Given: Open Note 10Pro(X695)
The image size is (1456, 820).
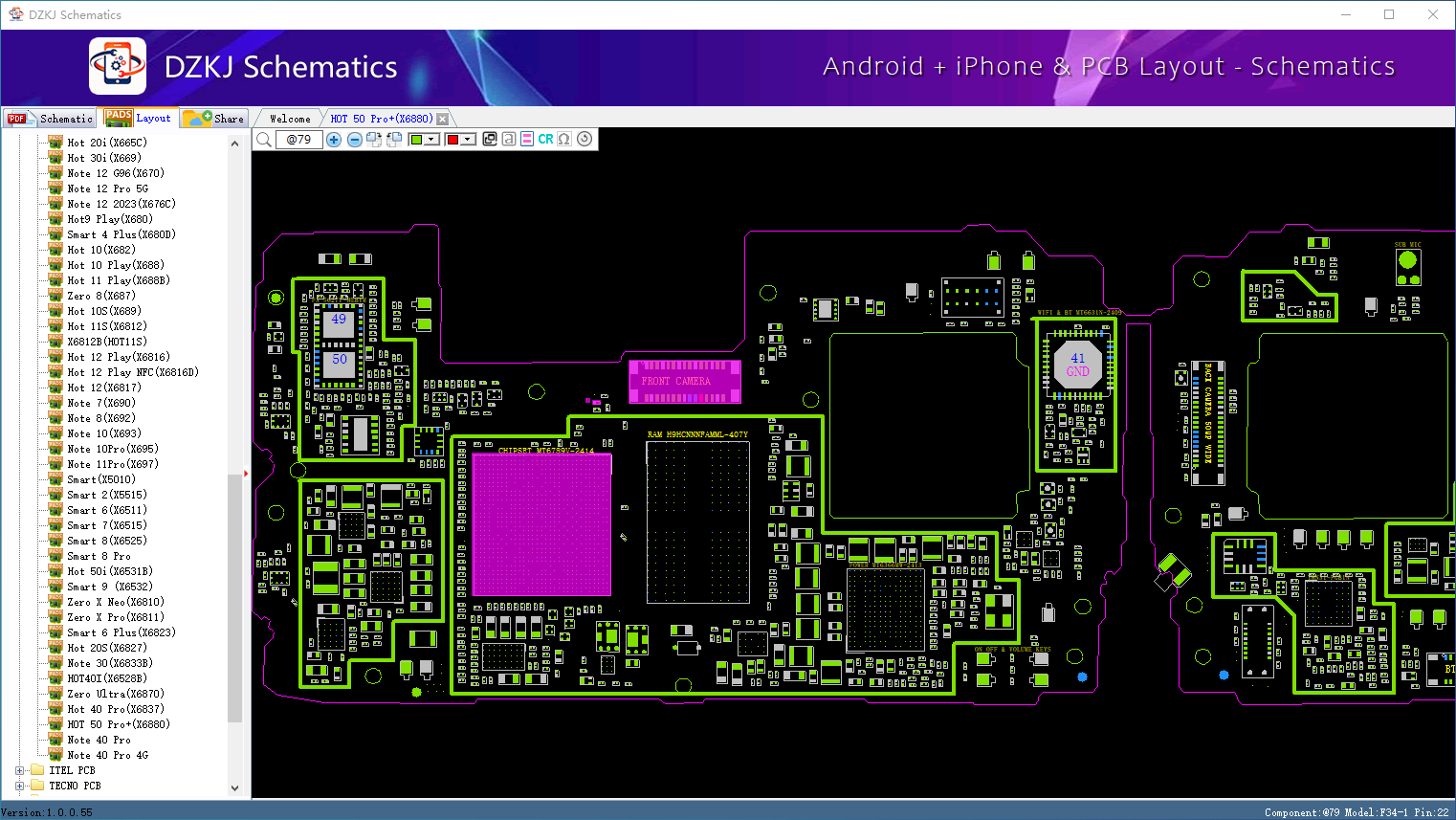Looking at the screenshot, I should point(113,449).
